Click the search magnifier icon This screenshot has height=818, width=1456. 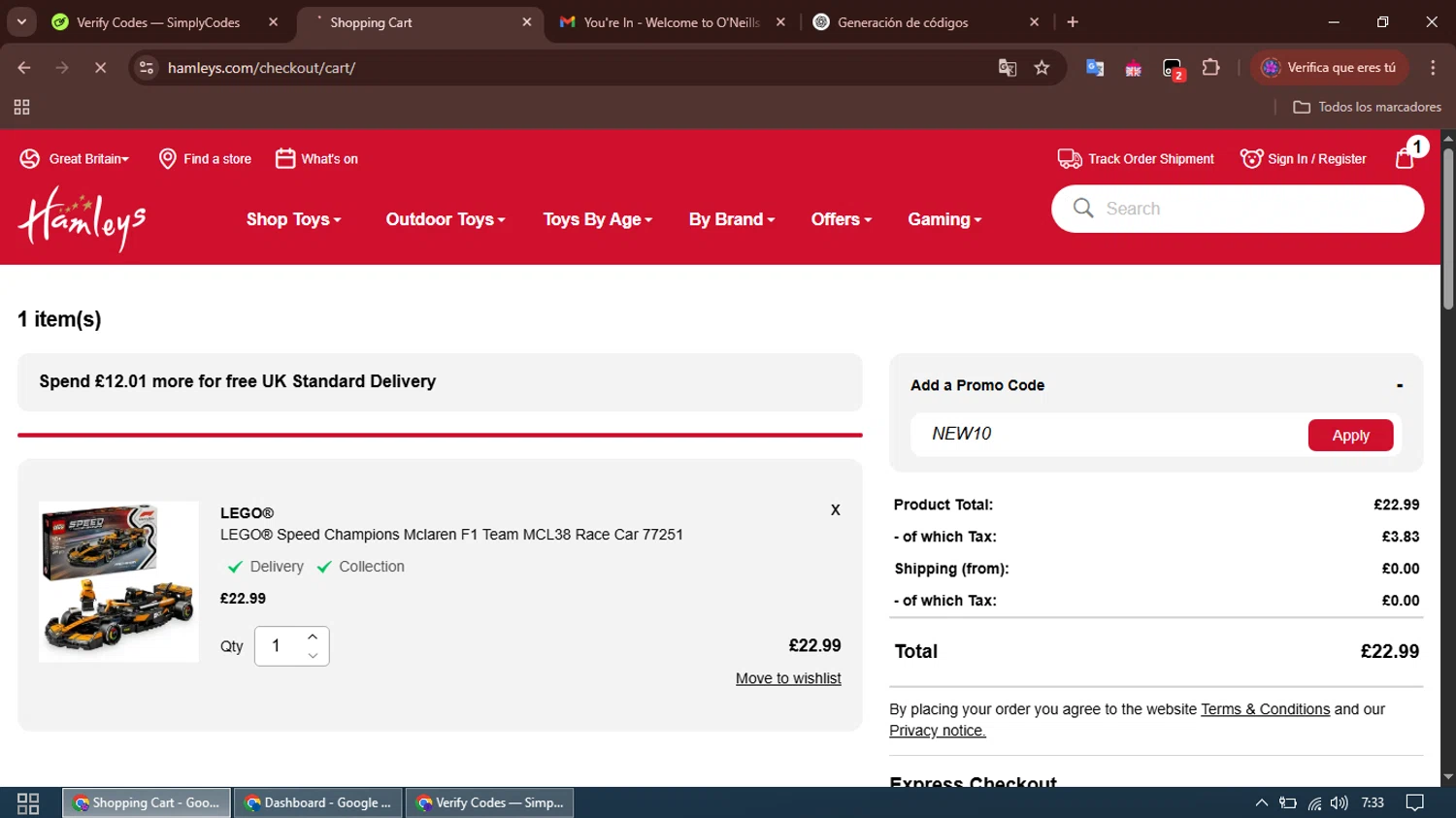(x=1083, y=209)
